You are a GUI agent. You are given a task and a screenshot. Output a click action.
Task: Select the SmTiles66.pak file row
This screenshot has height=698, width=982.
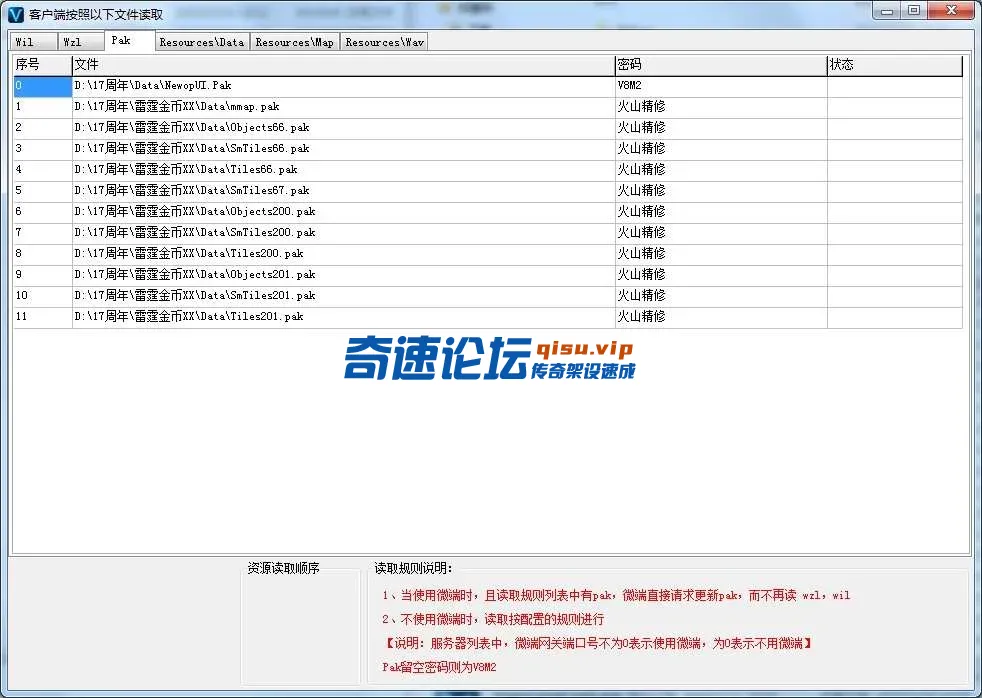[487, 149]
